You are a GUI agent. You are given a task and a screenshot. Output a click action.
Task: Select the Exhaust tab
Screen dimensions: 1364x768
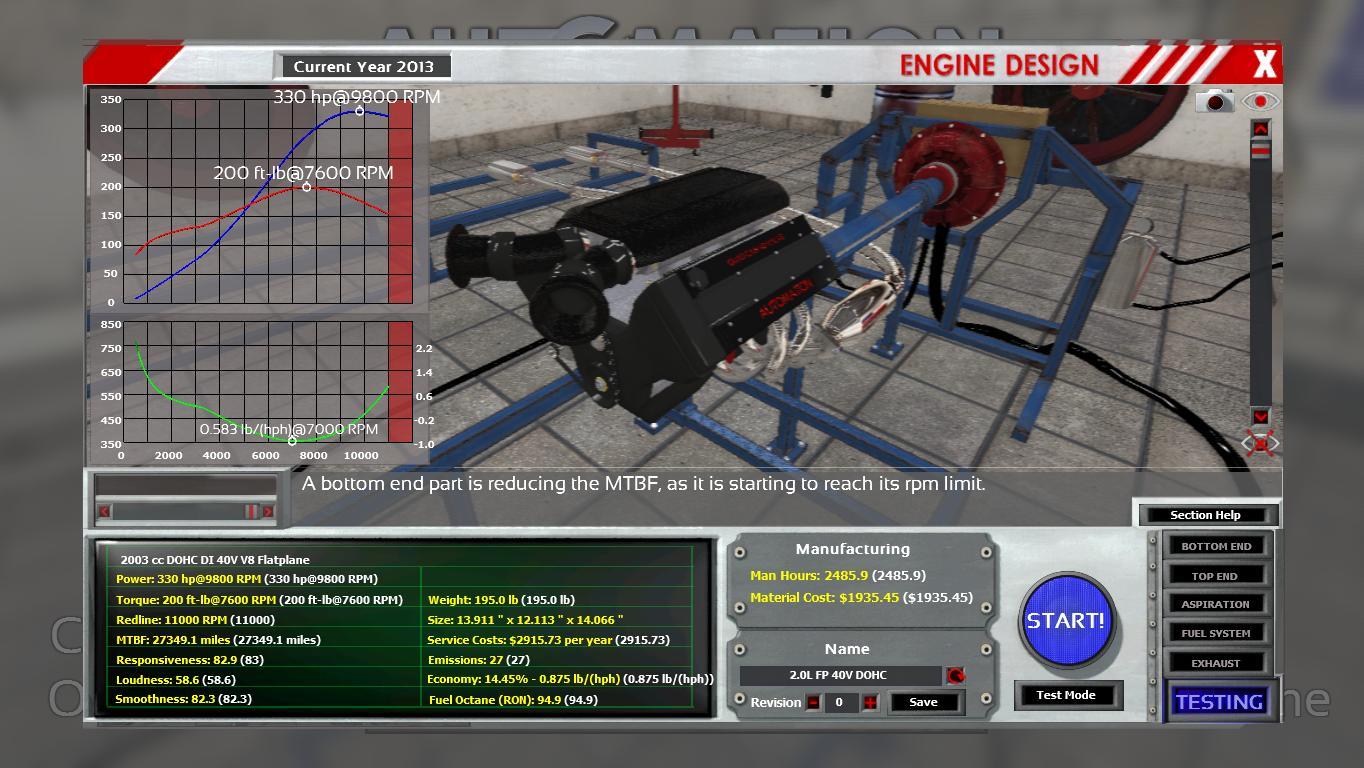[1215, 663]
